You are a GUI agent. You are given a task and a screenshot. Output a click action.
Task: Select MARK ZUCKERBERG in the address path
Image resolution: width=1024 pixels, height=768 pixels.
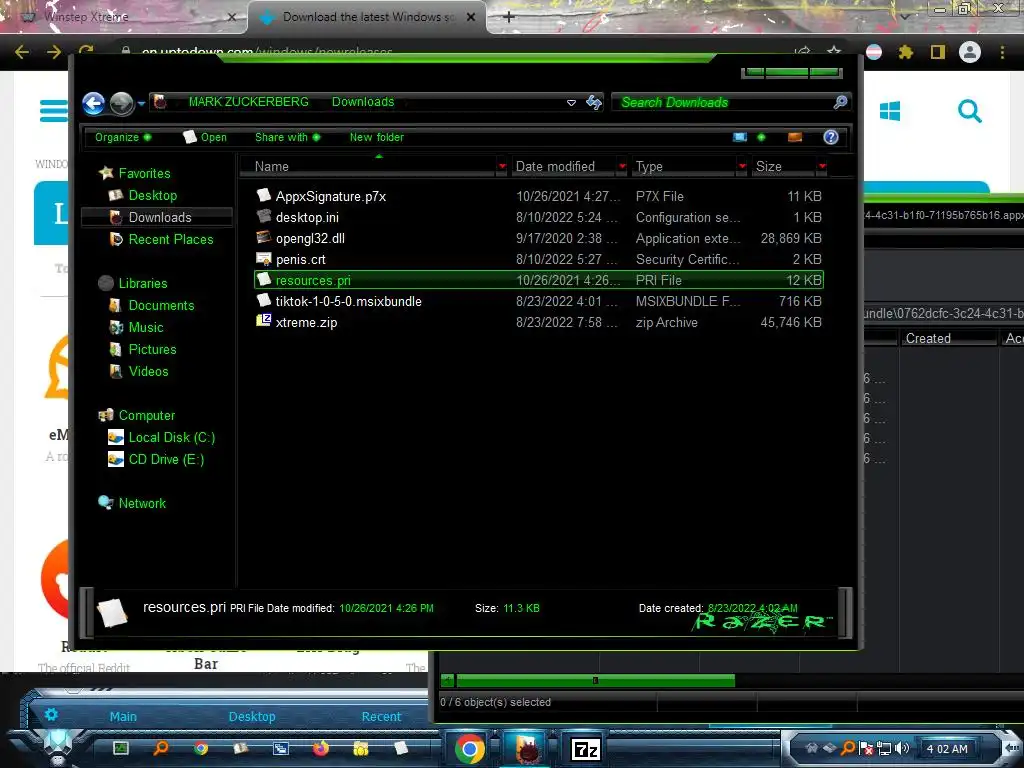click(248, 102)
